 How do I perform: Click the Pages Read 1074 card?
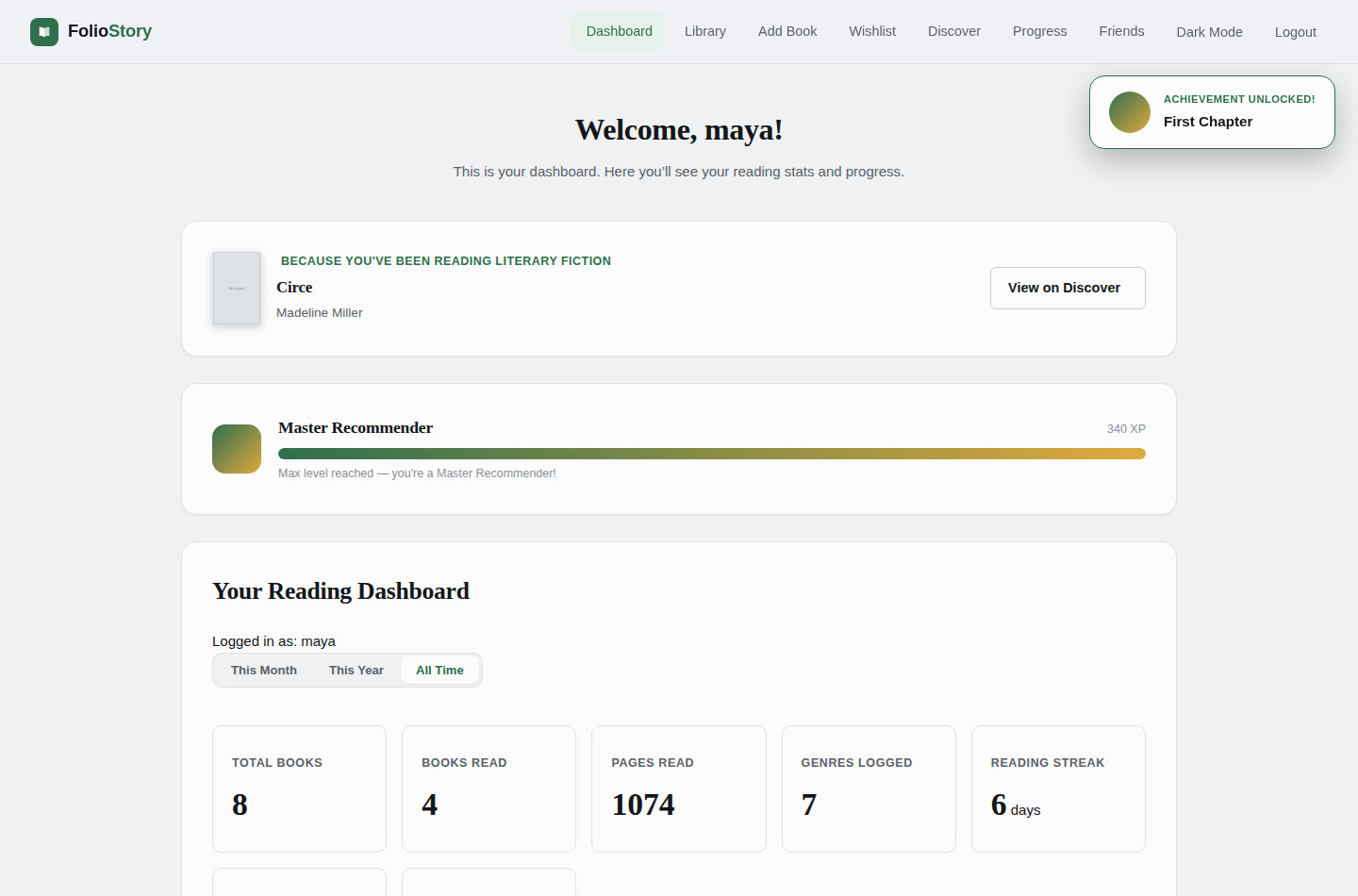point(679,788)
